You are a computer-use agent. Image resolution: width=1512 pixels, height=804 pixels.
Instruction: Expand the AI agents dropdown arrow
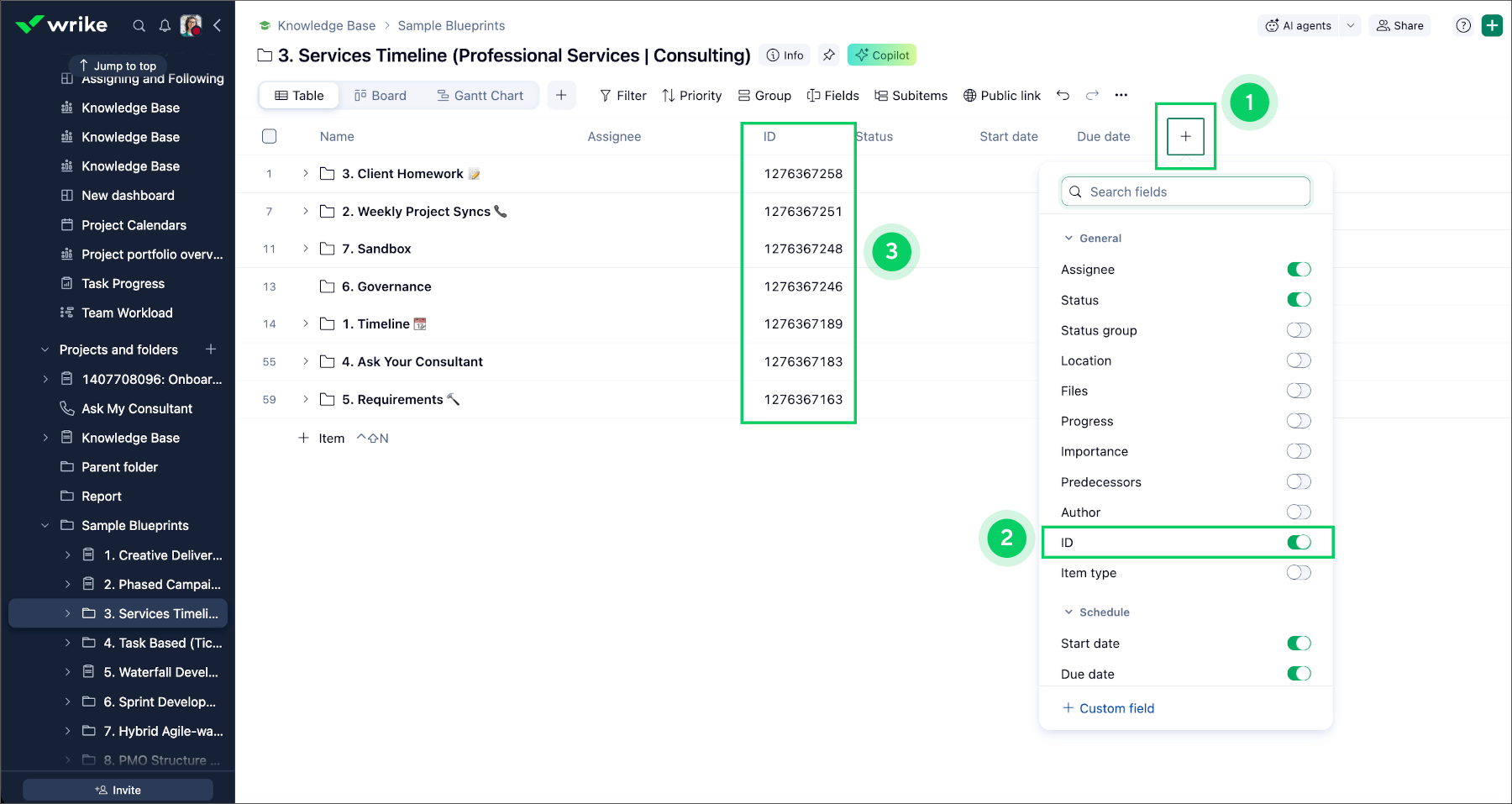1351,25
